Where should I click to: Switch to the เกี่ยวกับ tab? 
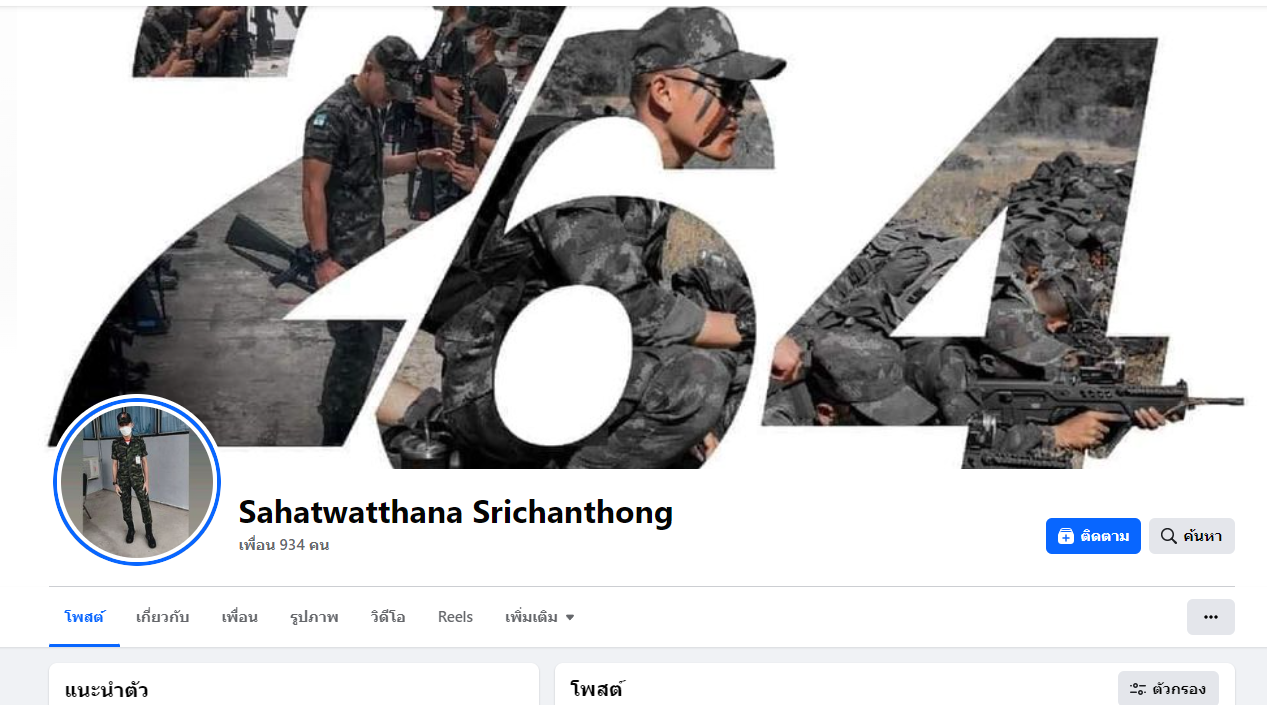click(x=162, y=617)
